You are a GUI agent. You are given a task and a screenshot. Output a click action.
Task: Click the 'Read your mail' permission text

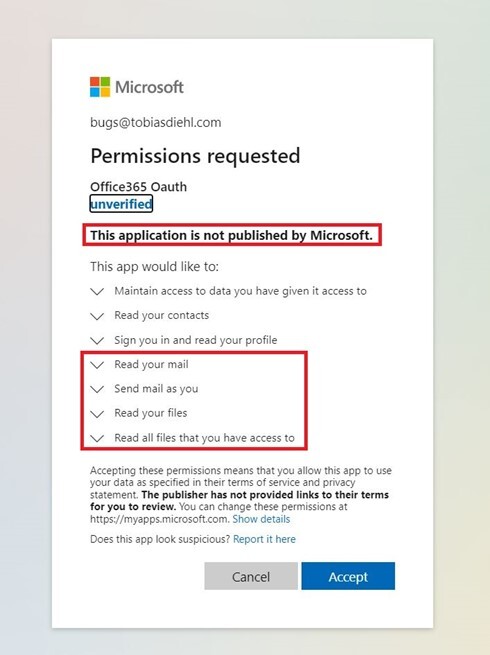151,364
